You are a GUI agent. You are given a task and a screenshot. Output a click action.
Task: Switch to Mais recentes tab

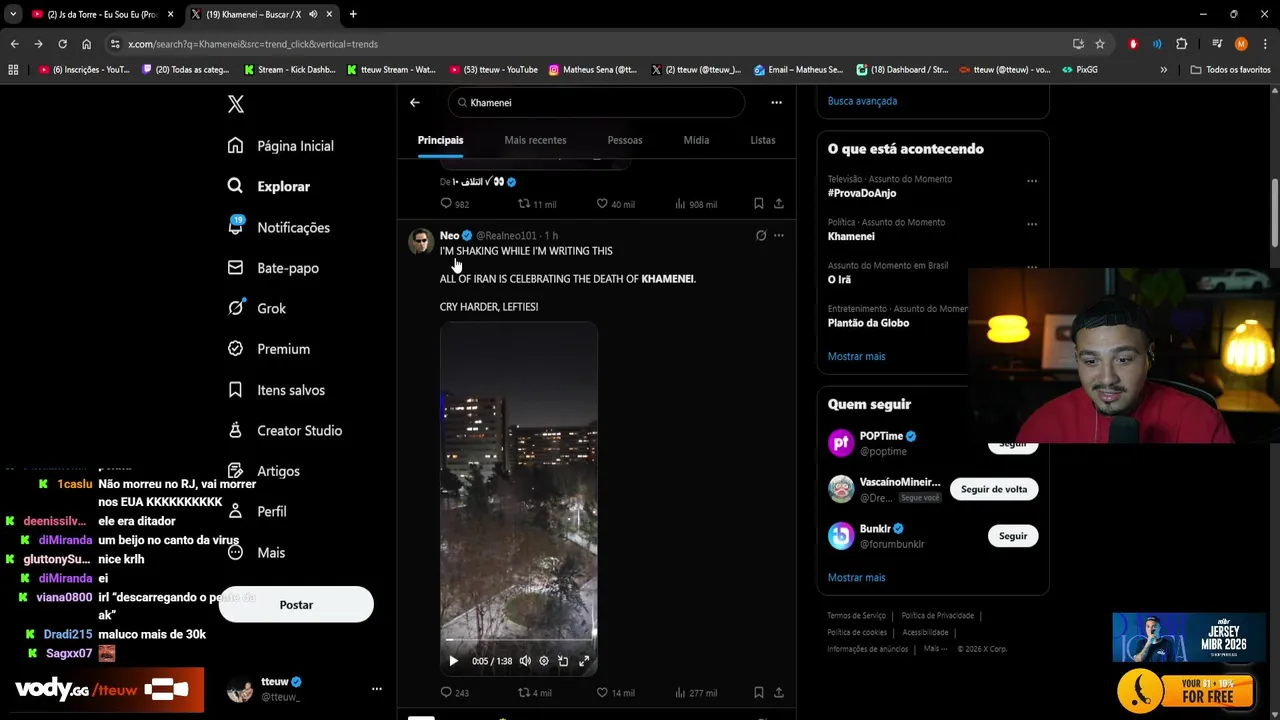(x=535, y=140)
